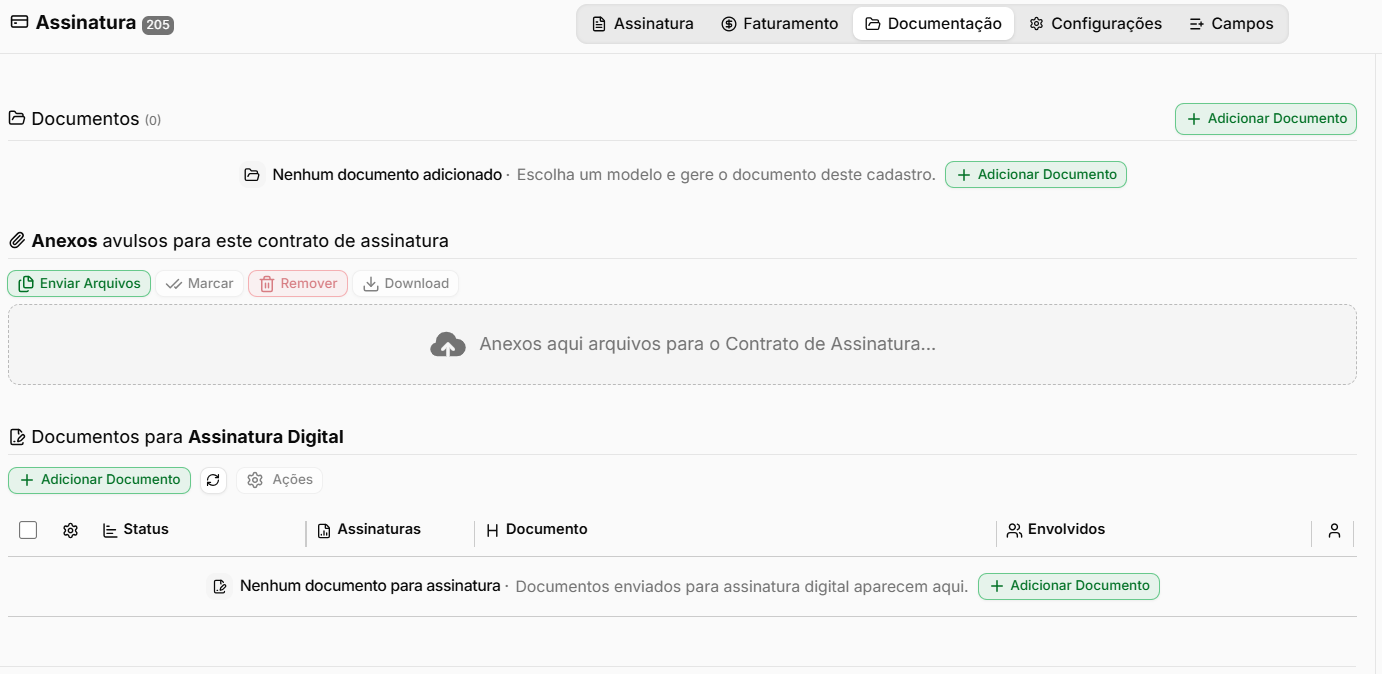Click the paperclip icon next to Anexos

(17, 241)
